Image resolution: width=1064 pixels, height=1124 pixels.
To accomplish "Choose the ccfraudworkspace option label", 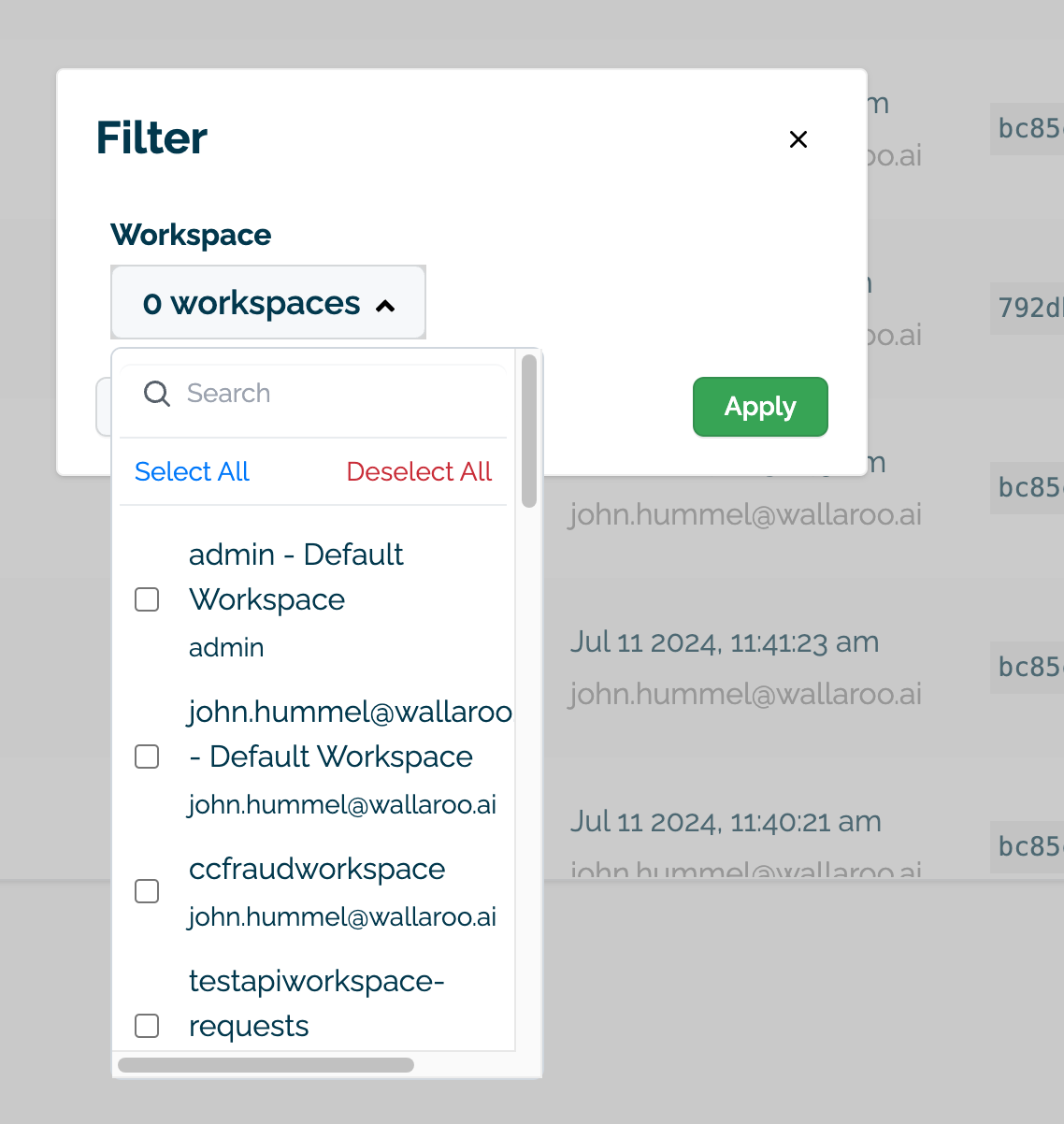I will [x=316, y=869].
